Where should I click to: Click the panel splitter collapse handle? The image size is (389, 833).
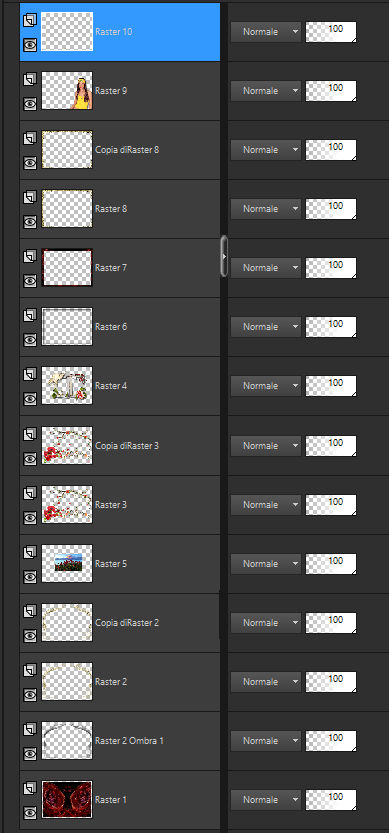tap(224, 256)
